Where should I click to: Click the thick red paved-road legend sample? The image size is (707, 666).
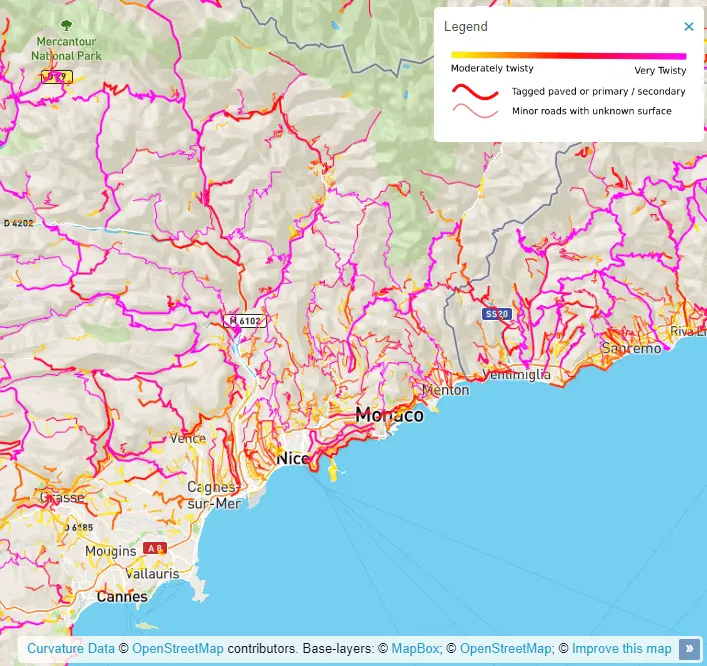point(474,91)
